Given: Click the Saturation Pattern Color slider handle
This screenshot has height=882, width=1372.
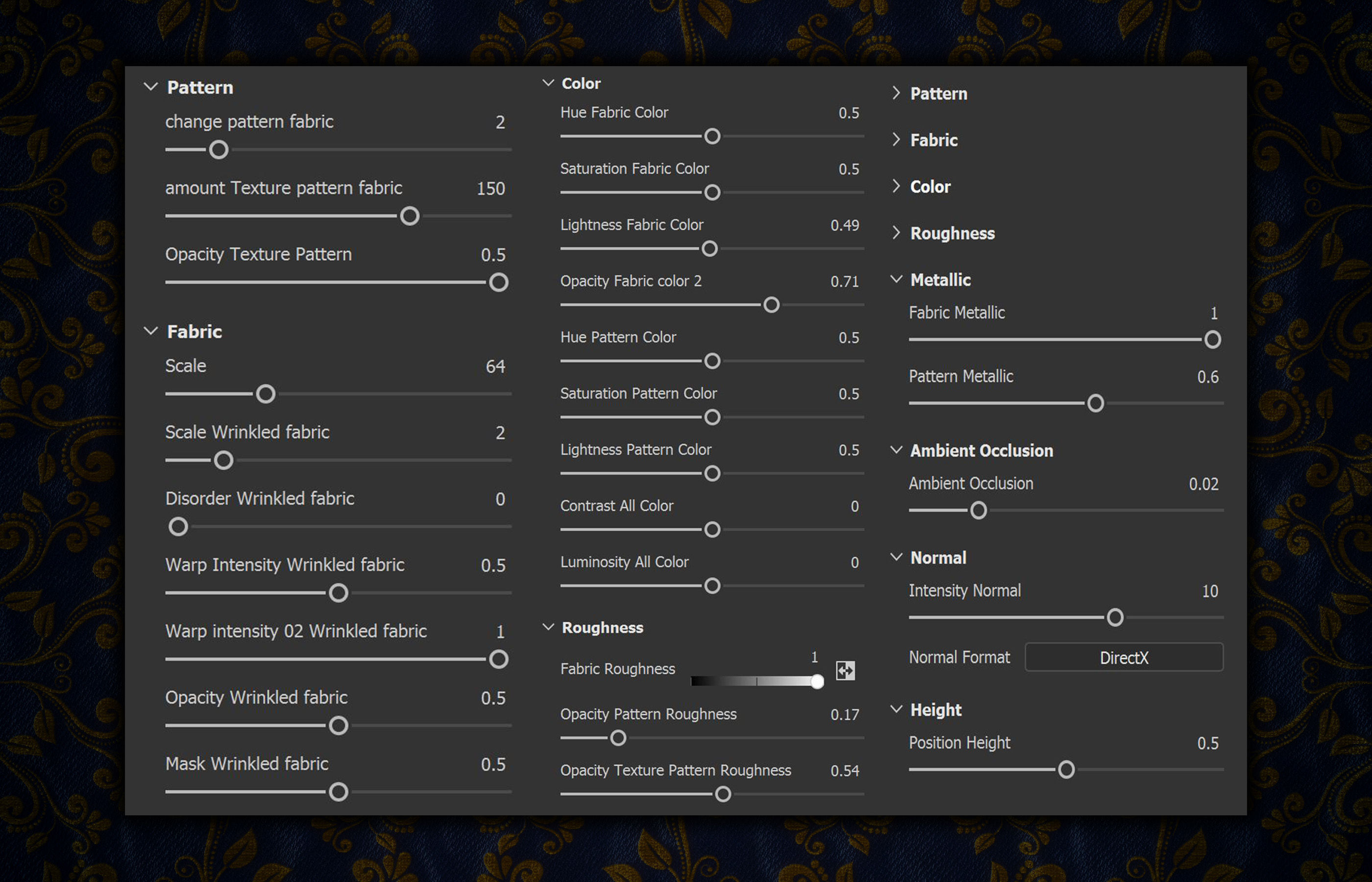Looking at the screenshot, I should [712, 417].
